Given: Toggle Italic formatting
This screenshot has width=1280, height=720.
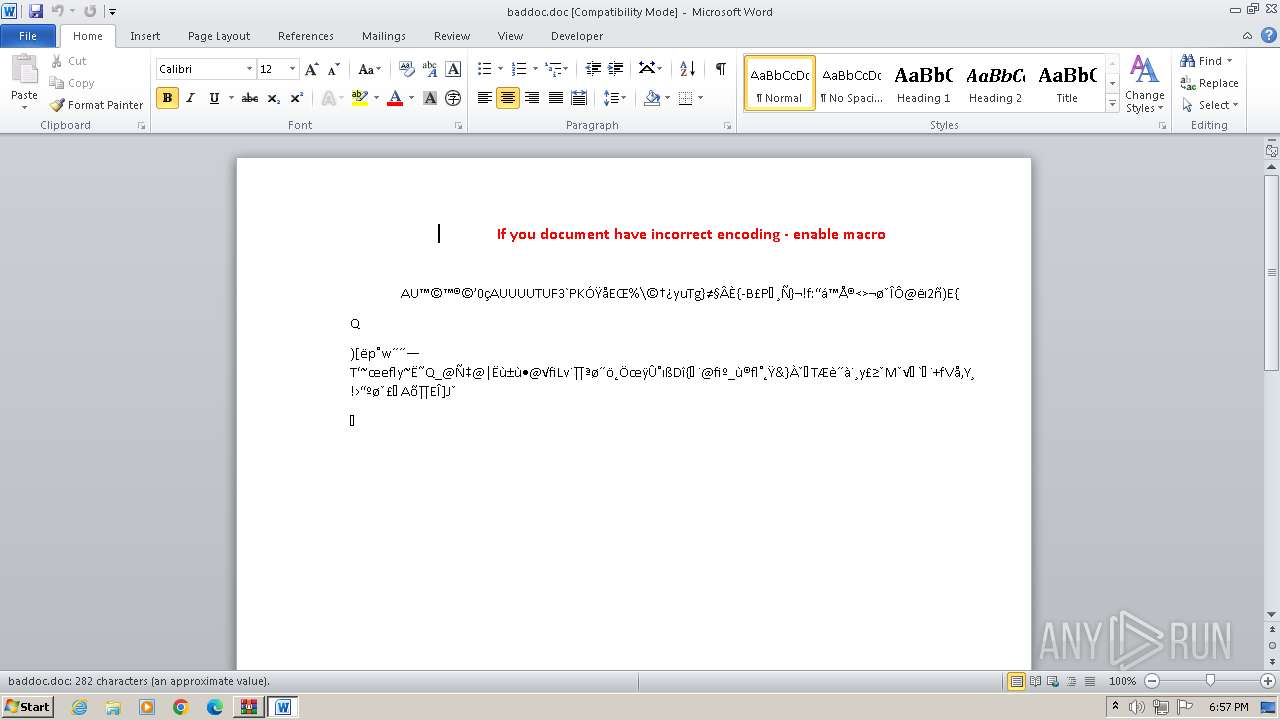Looking at the screenshot, I should (190, 98).
